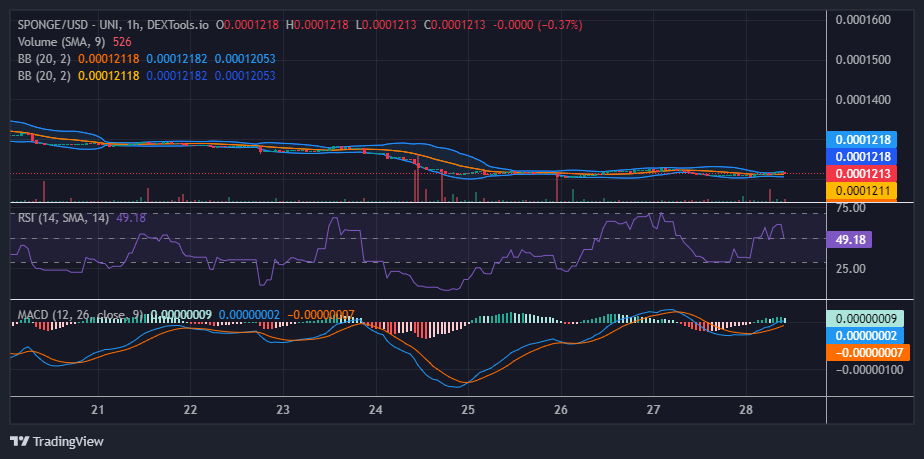Click the 0.0001400 price scale label
The image size is (924, 459).
tap(863, 99)
